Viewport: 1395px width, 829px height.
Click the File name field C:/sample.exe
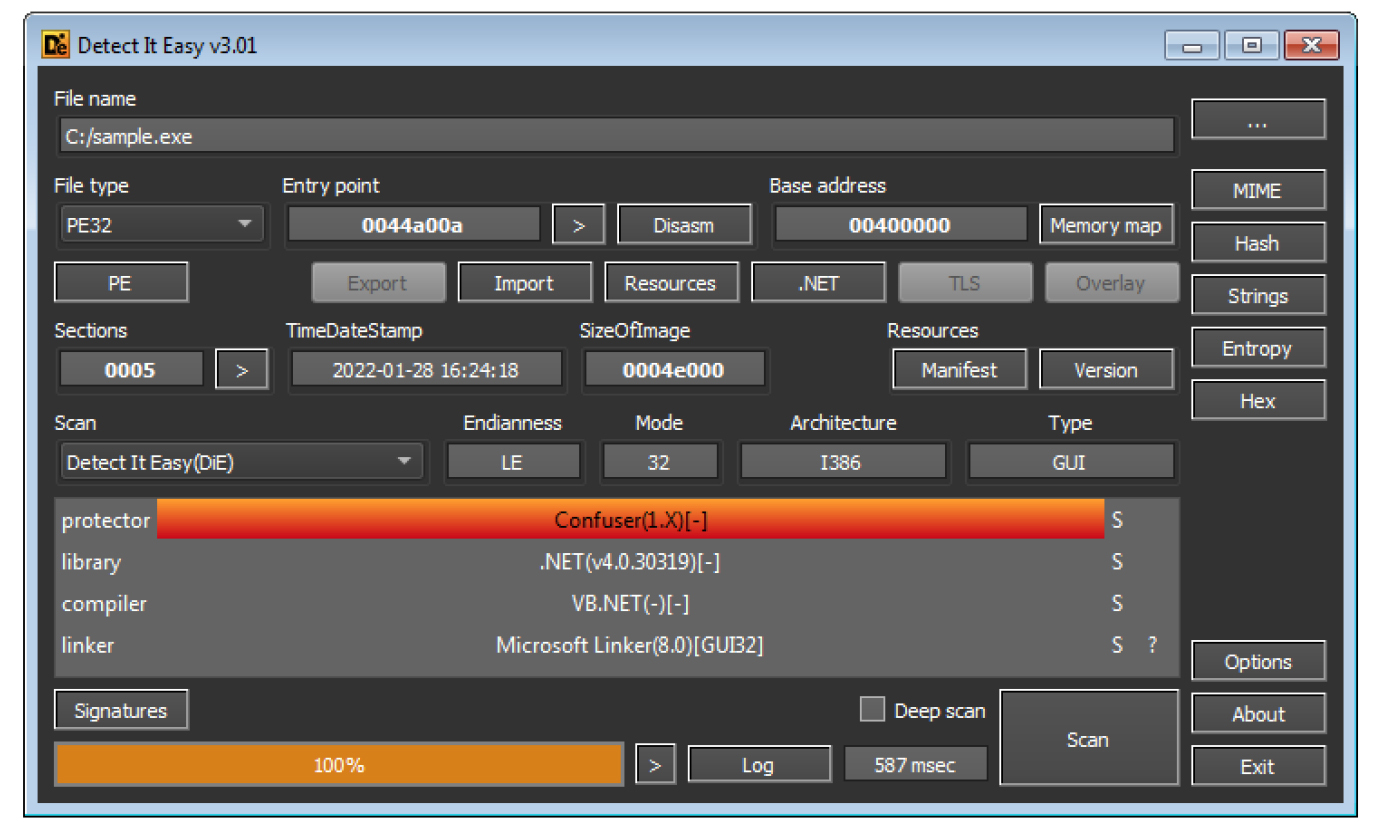[617, 137]
